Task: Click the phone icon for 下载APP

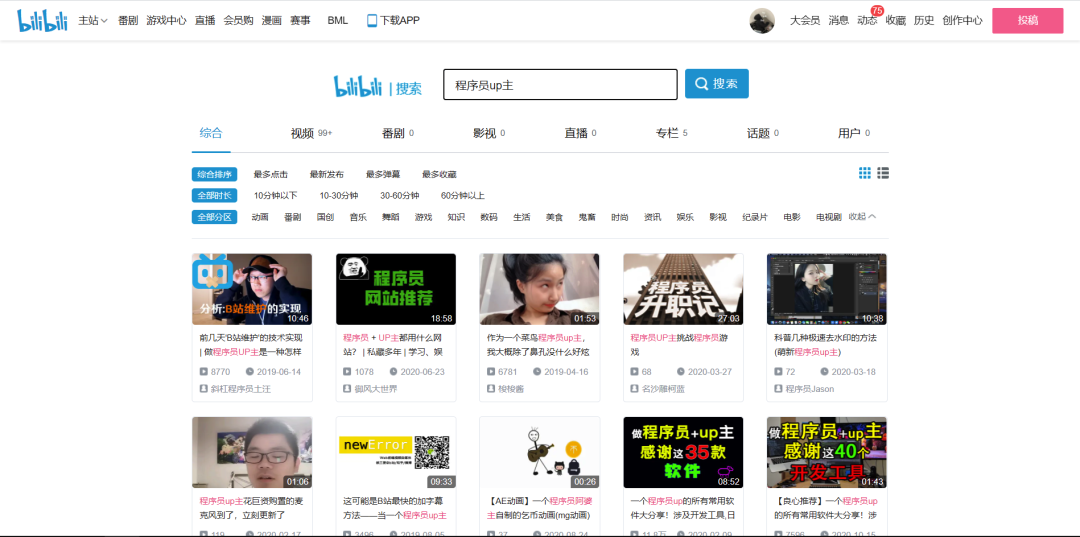Action: 372,21
